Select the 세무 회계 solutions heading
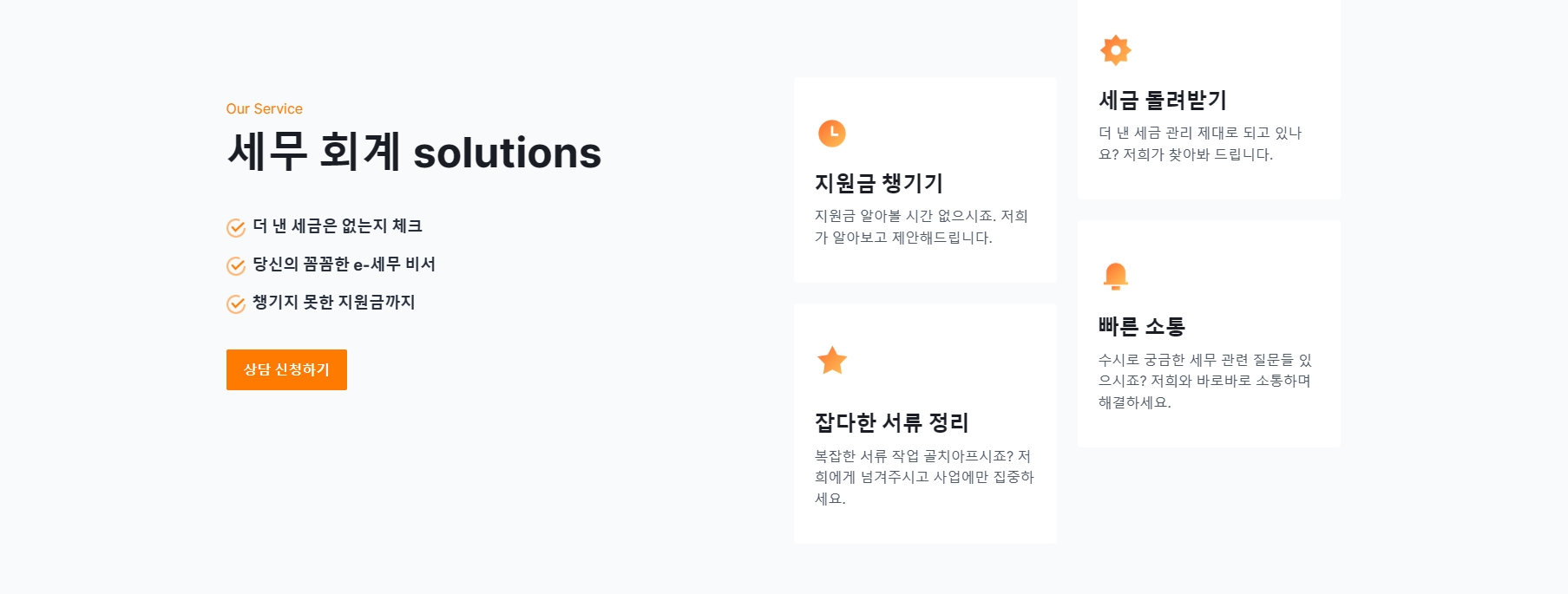This screenshot has width=1568, height=594. pos(414,152)
